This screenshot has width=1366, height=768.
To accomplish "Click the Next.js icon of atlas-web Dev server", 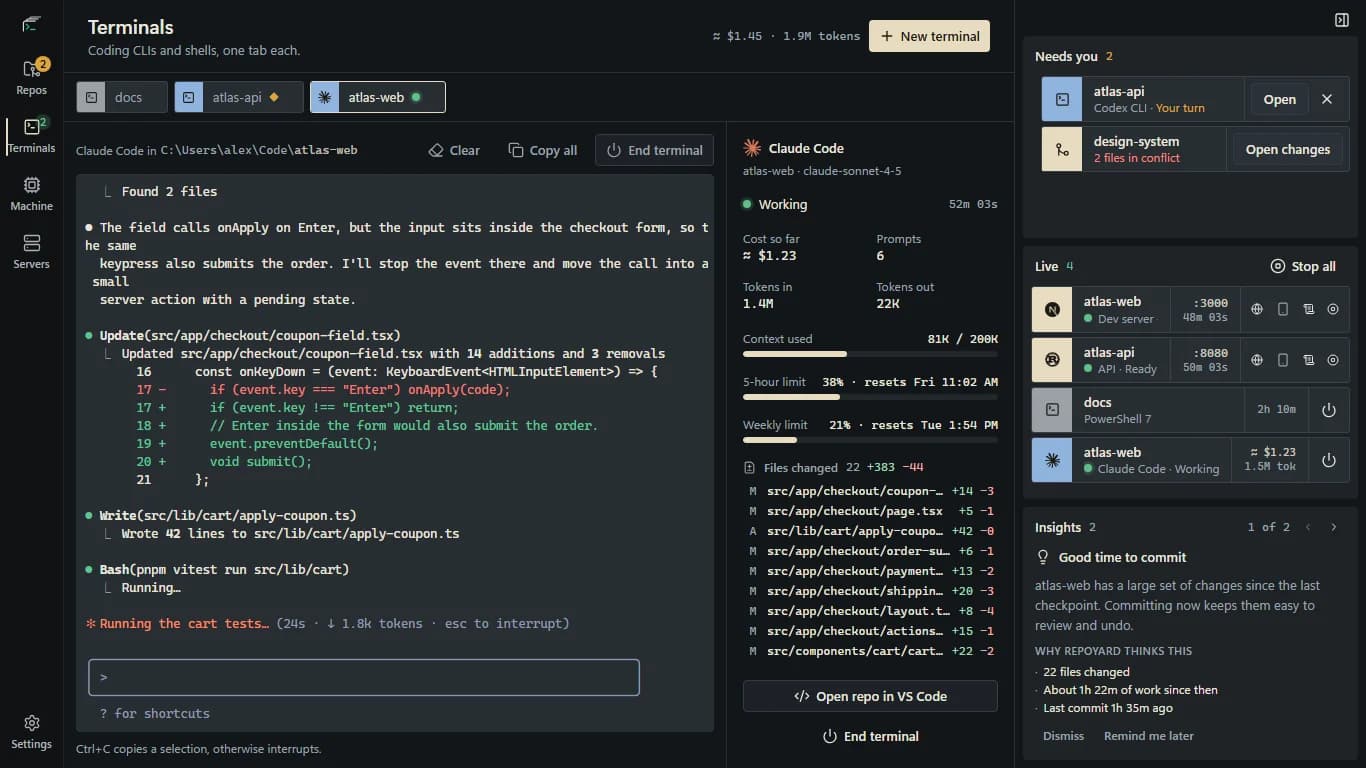I will (1052, 309).
